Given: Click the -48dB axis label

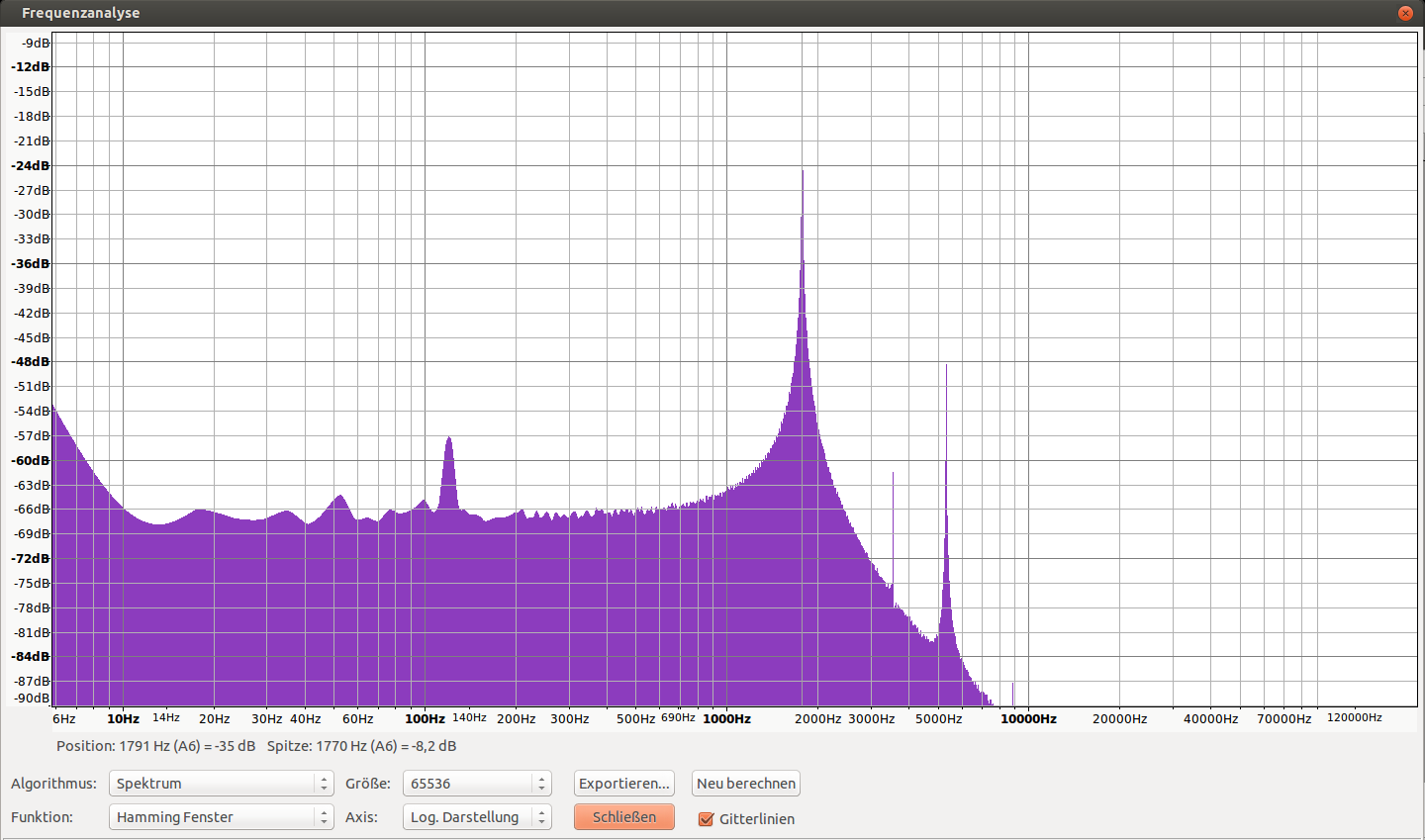Looking at the screenshot, I should (x=31, y=361).
